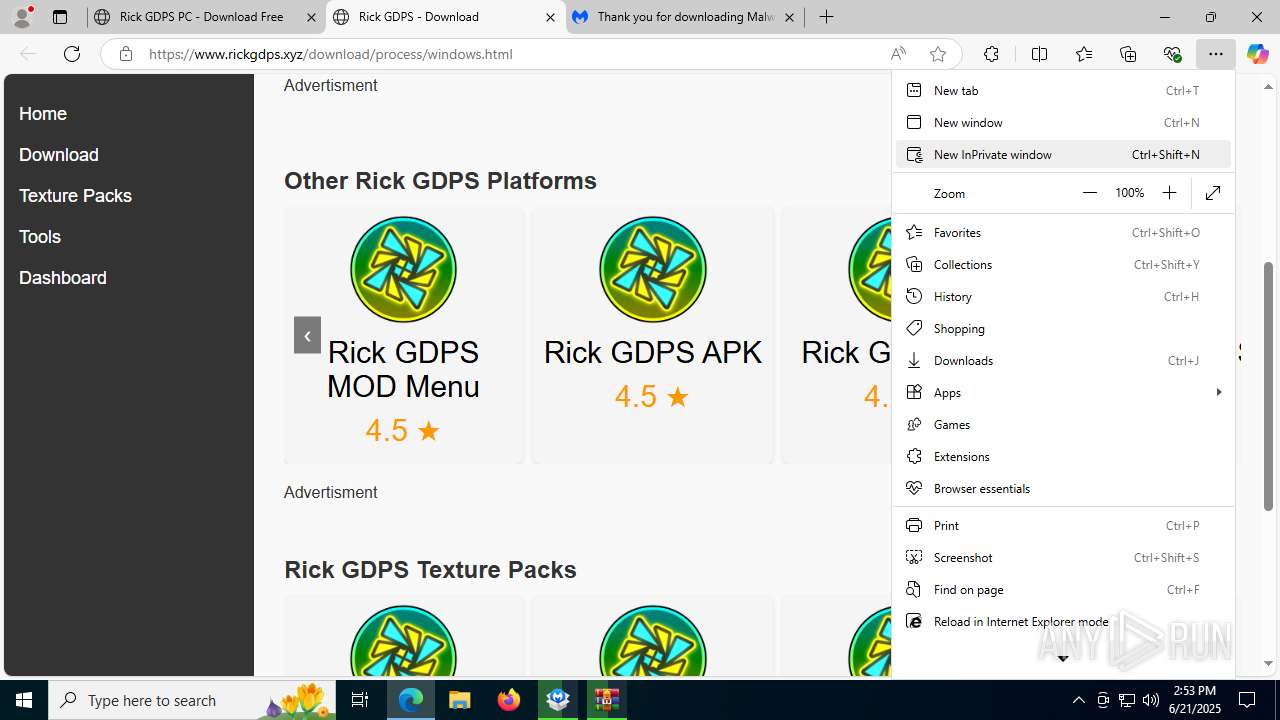The height and width of the screenshot is (720, 1280).
Task: Open Rick GDPS MOD Menu card
Action: click(x=404, y=335)
